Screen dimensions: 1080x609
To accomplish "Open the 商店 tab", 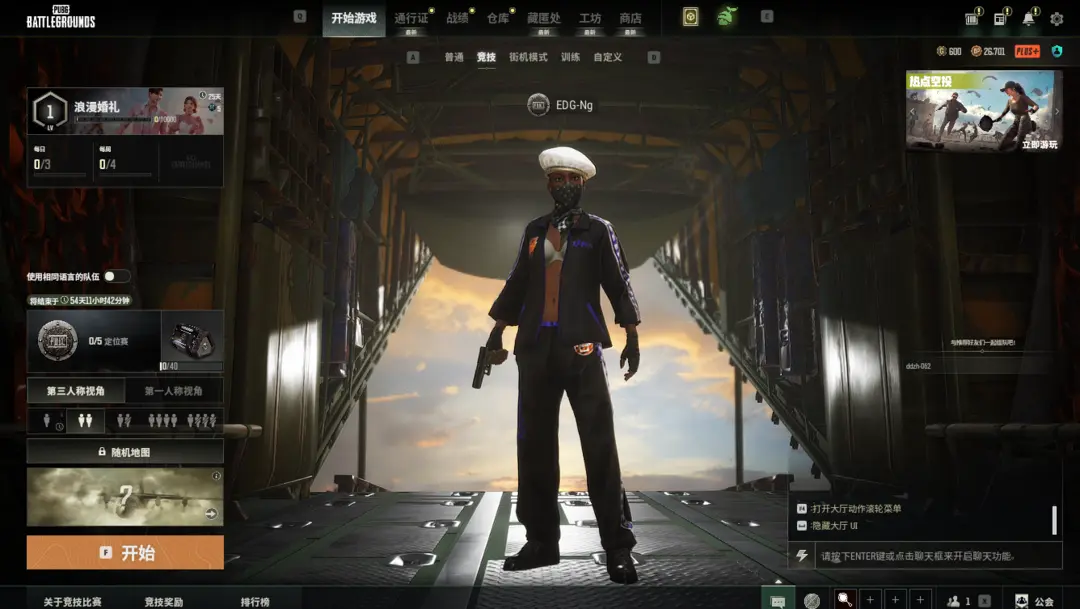I will (630, 19).
